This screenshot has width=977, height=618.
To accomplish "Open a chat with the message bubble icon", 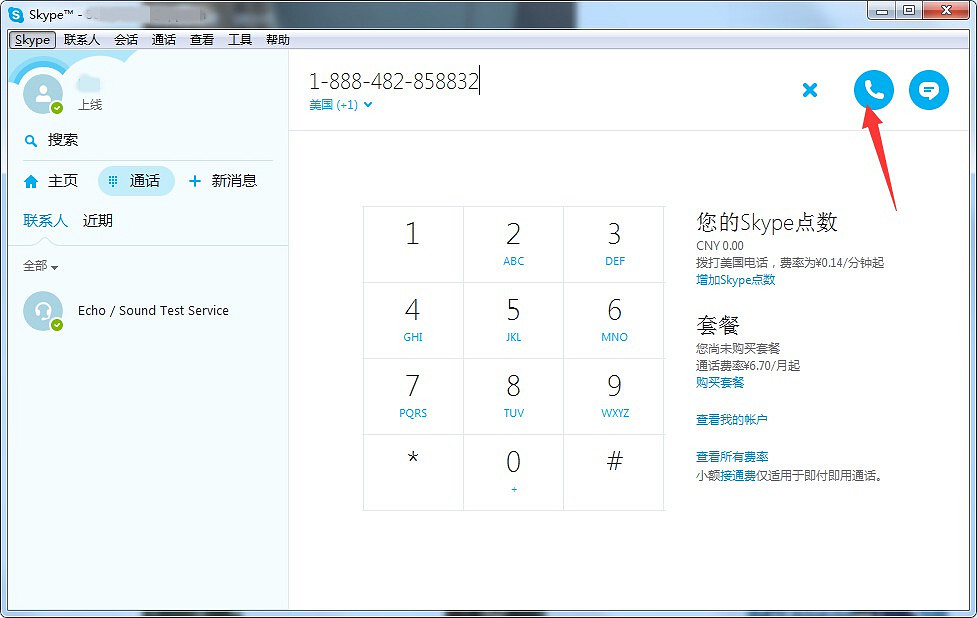I will [928, 89].
